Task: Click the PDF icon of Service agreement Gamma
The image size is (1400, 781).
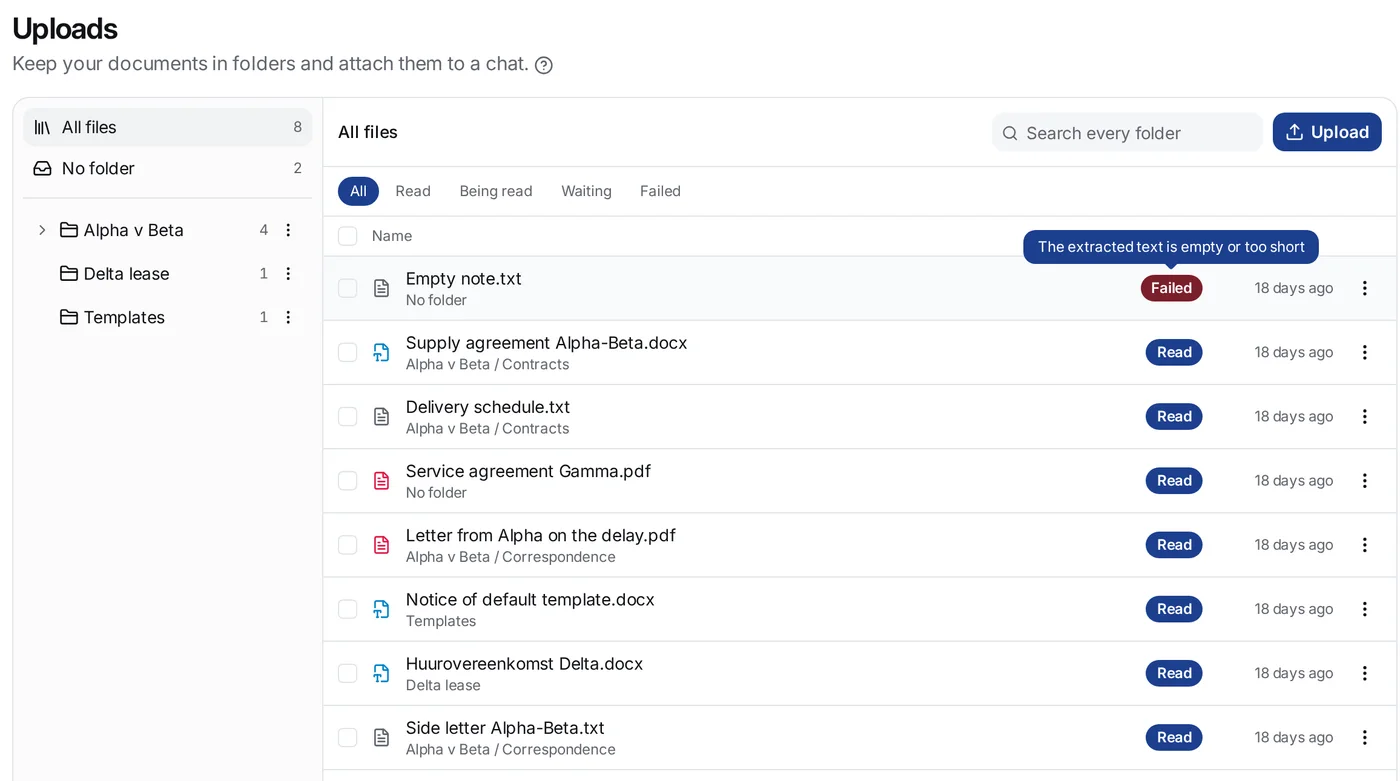Action: (x=381, y=480)
